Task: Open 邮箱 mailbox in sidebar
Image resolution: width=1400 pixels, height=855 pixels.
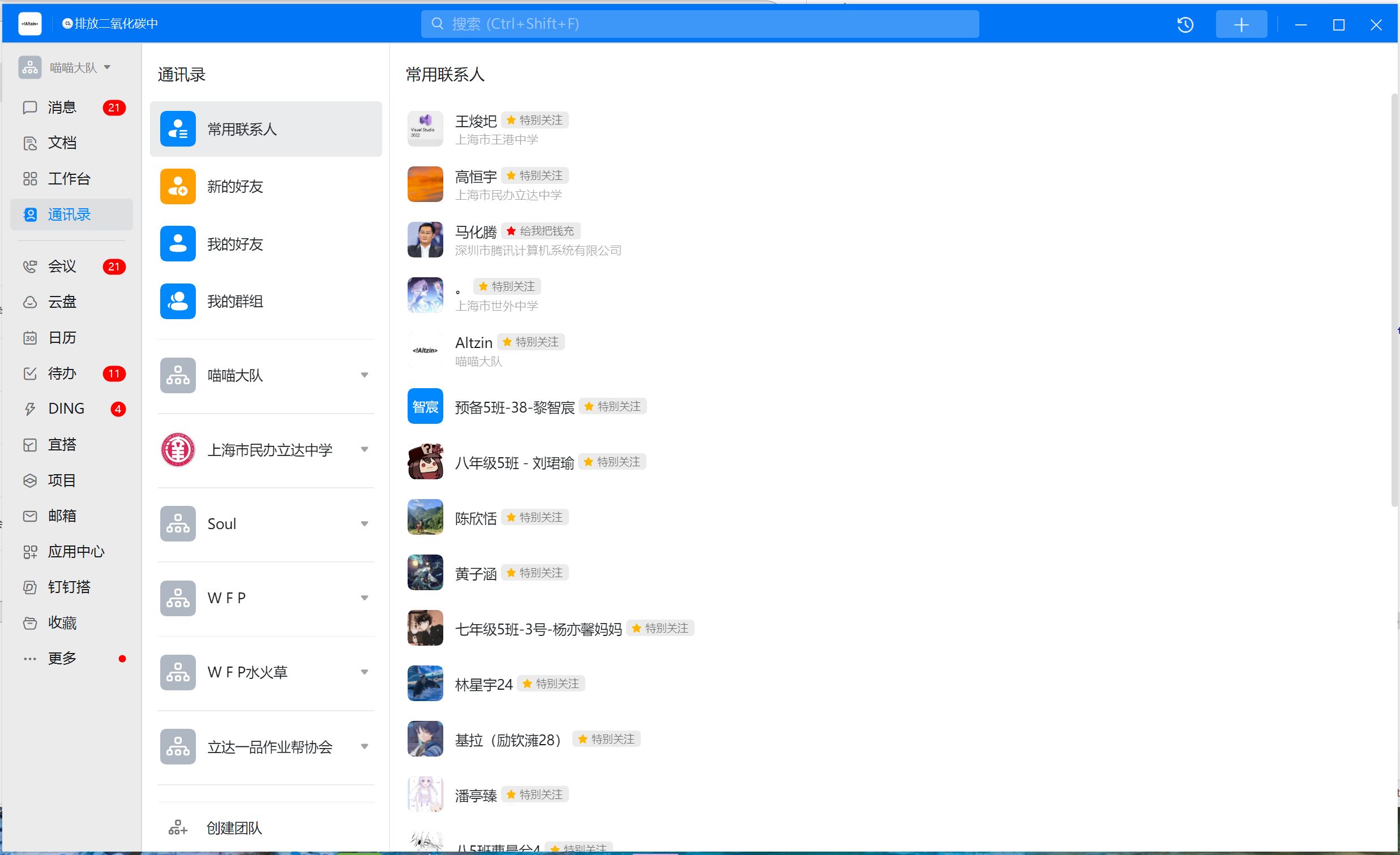Action: pyautogui.click(x=61, y=515)
